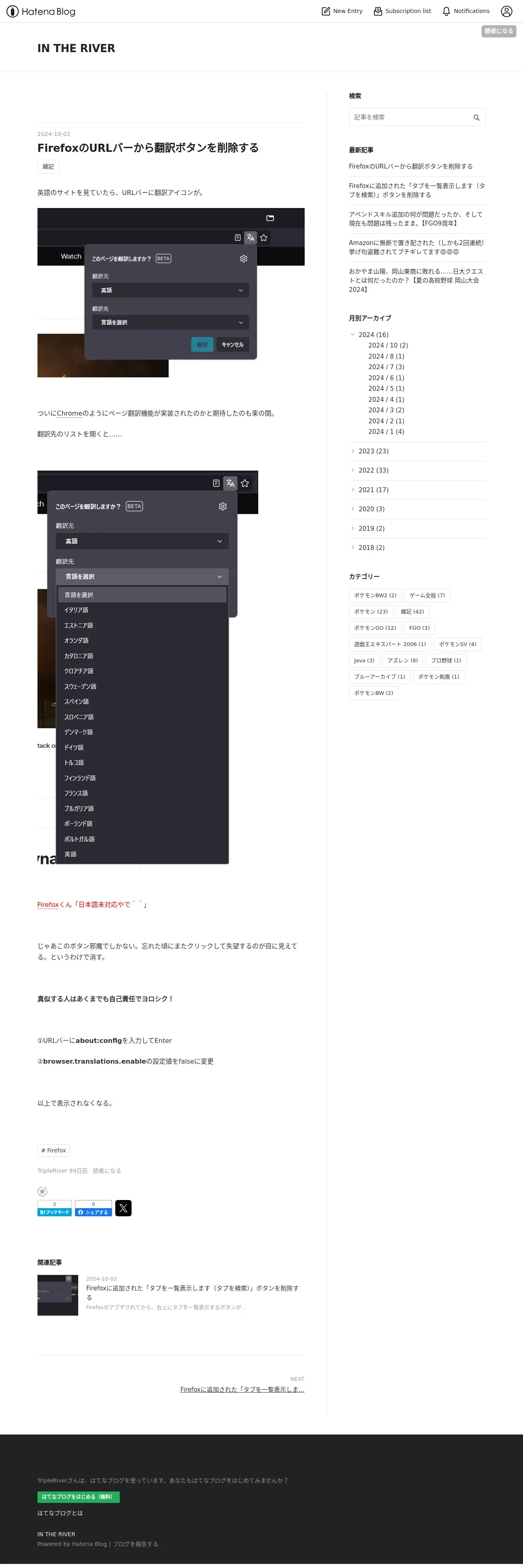Open sidebar post about タブを一覧表示 button

[x=416, y=191]
